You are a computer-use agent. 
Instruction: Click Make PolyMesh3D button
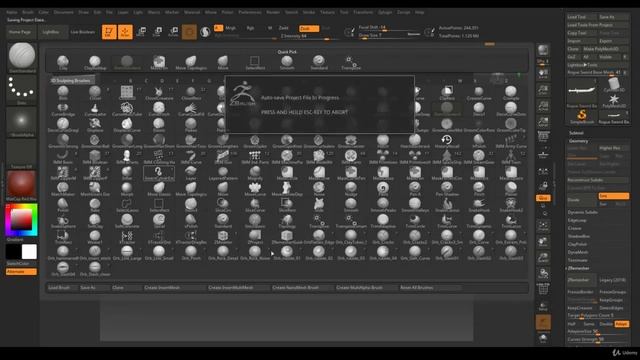(606, 49)
